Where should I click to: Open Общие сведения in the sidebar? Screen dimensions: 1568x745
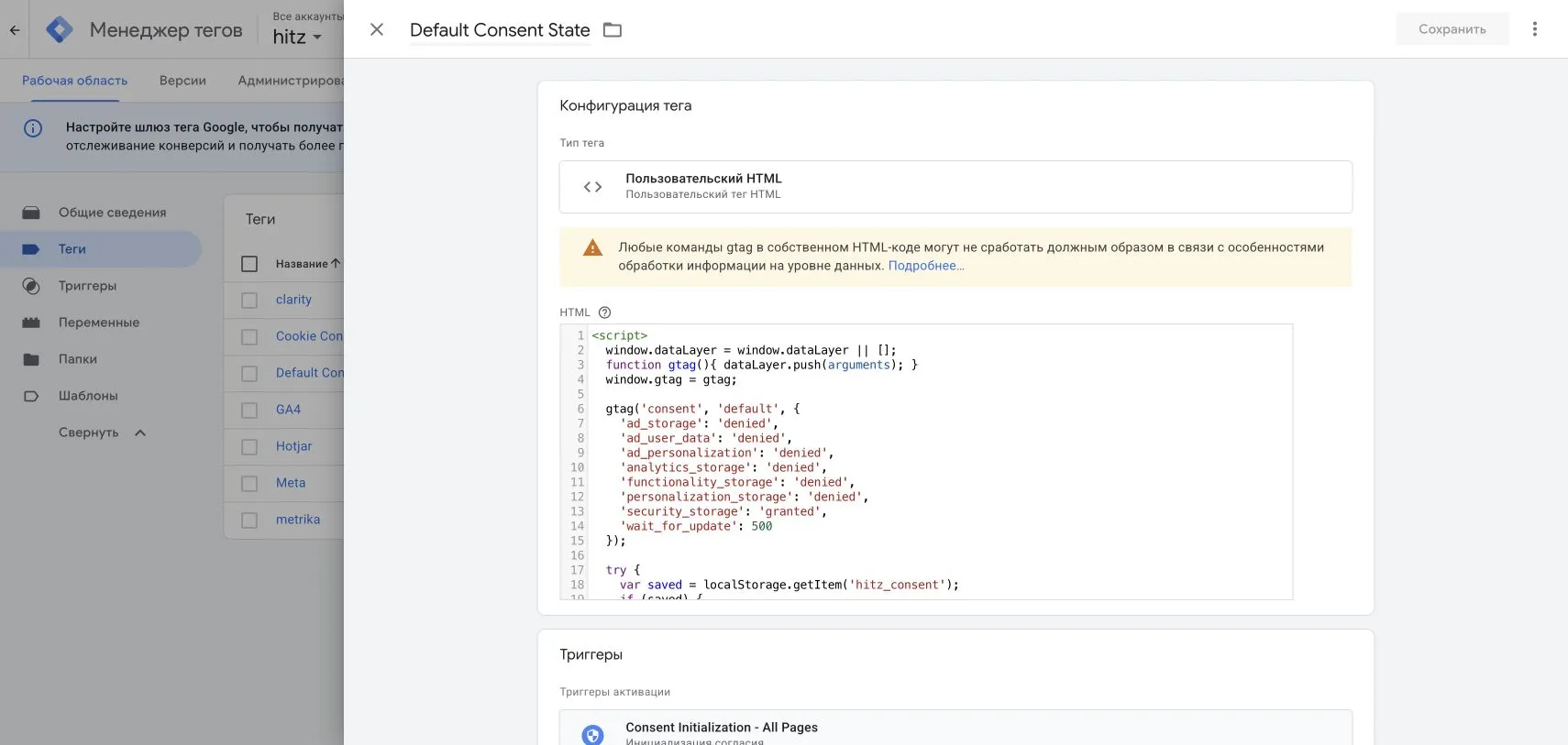101,213
